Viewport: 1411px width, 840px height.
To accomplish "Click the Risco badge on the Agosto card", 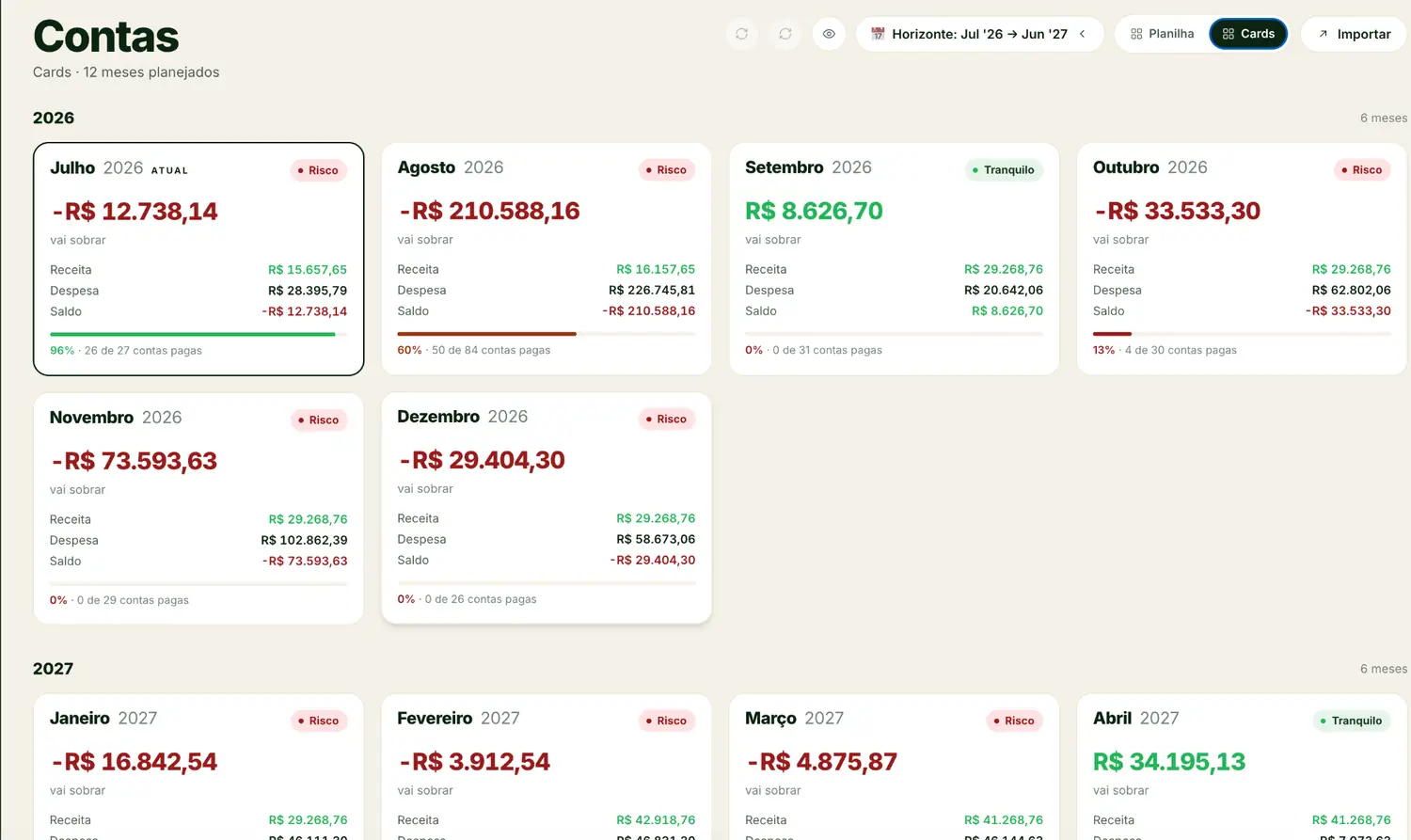I will (x=667, y=170).
